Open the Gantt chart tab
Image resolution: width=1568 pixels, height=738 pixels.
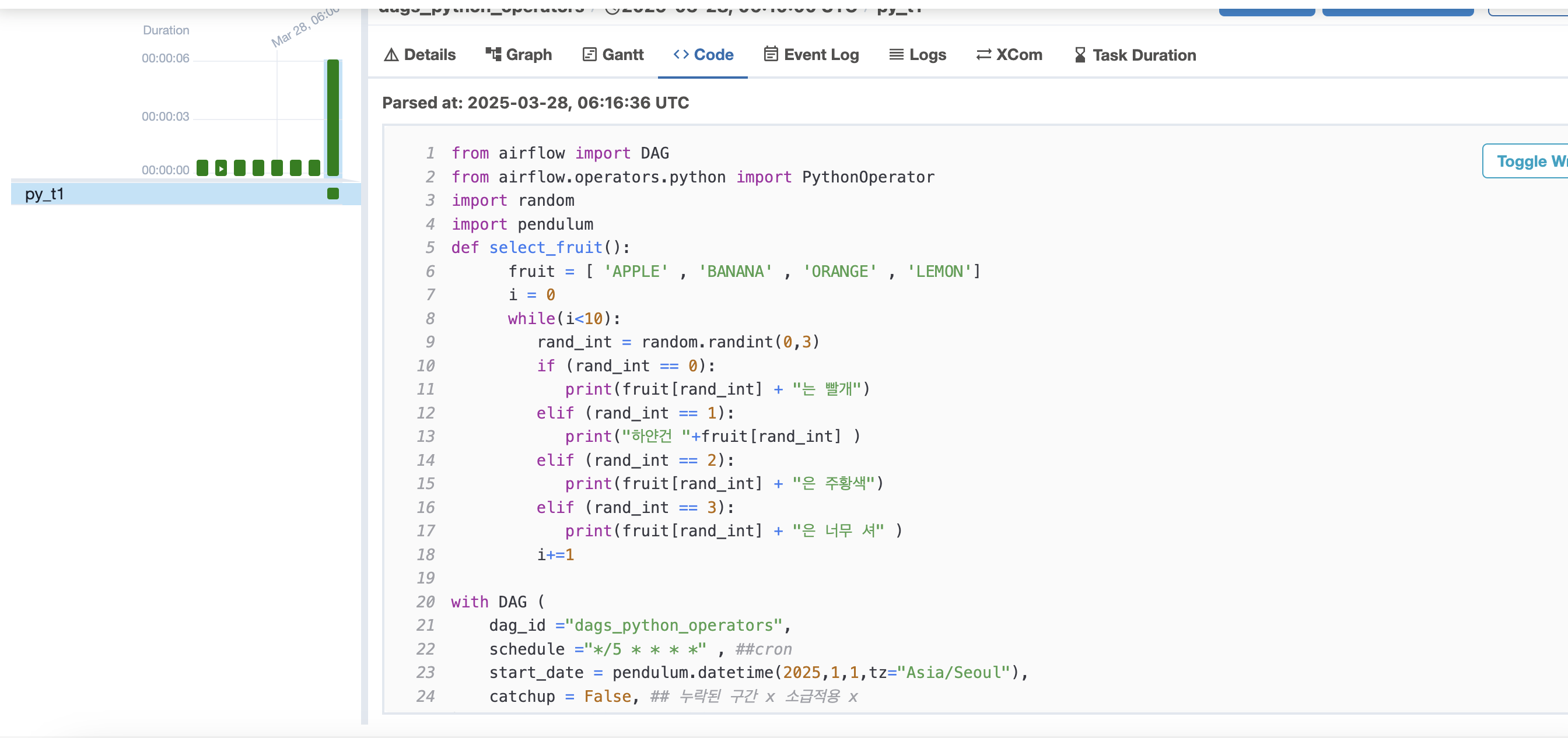[x=612, y=55]
